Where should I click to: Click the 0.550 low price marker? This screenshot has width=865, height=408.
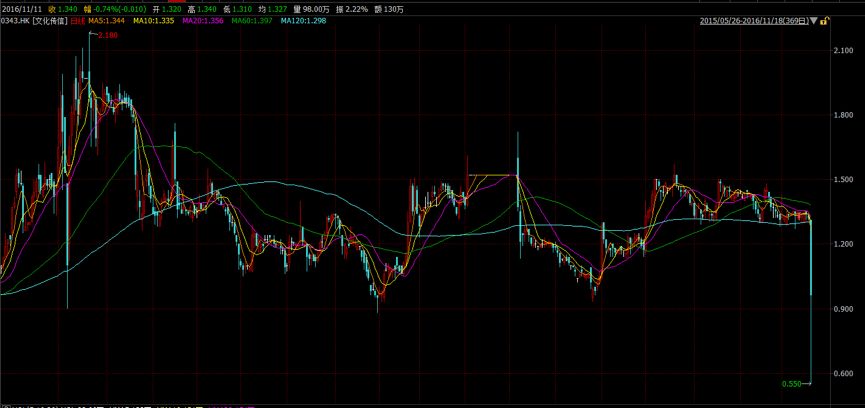(x=792, y=384)
